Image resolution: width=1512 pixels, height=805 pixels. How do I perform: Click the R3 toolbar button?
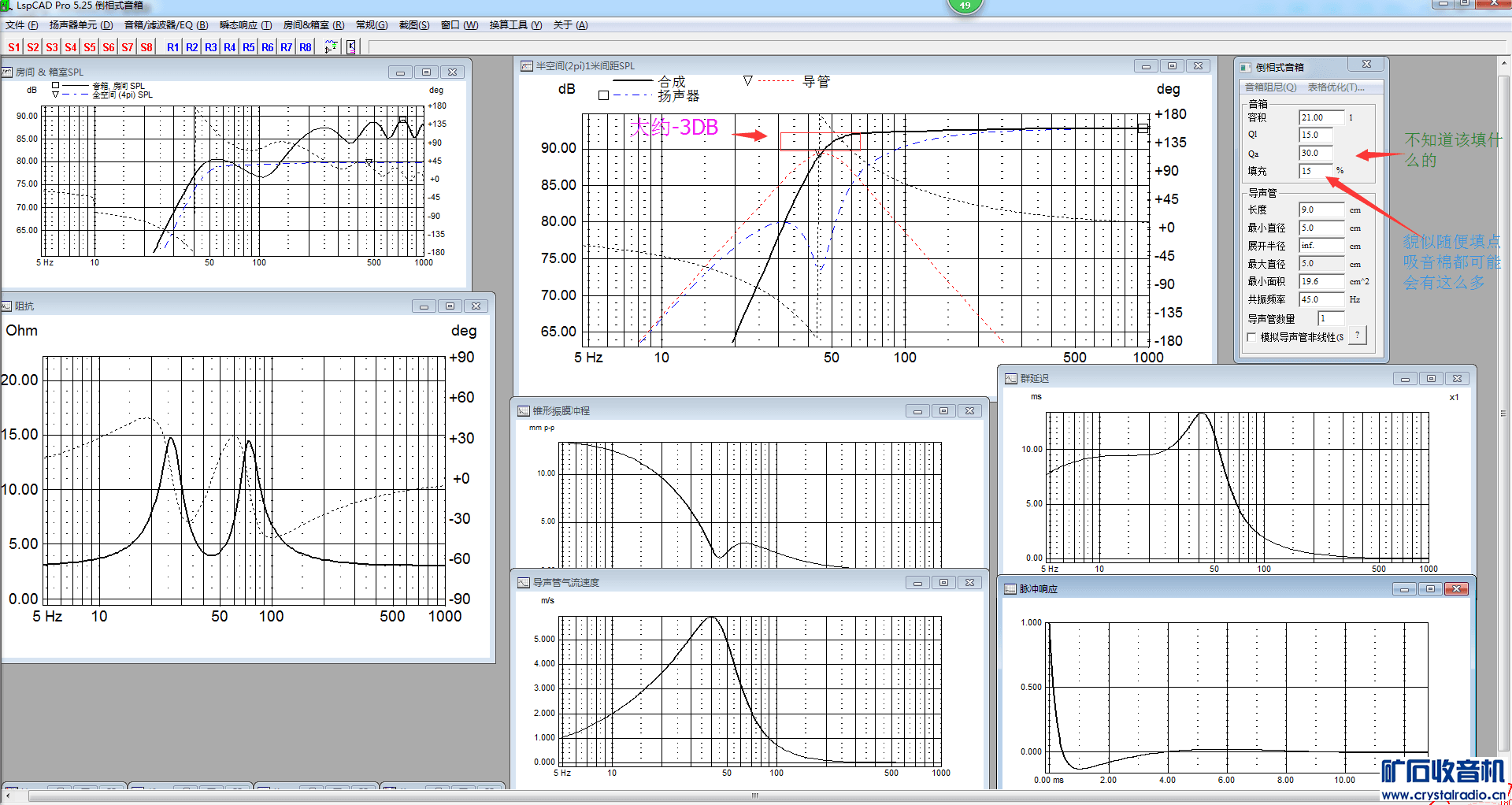coord(211,47)
